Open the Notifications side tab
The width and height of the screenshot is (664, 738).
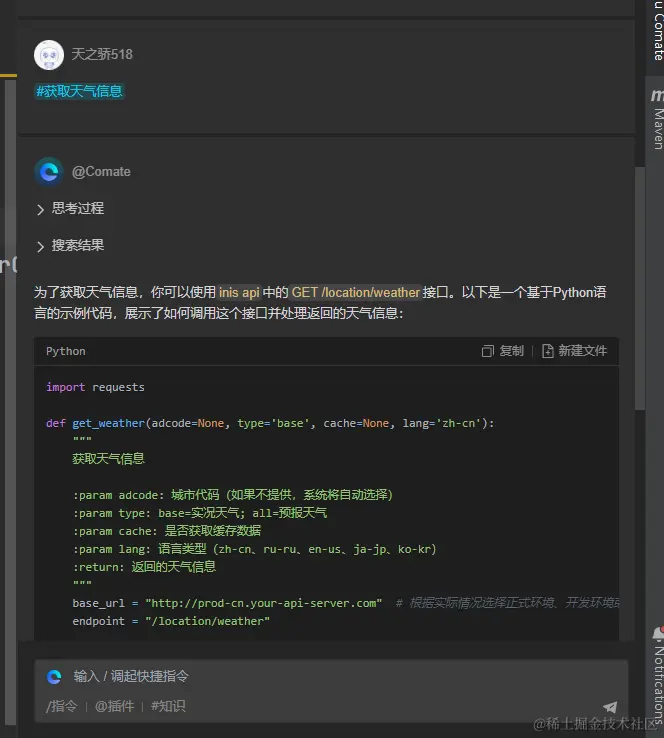click(658, 675)
